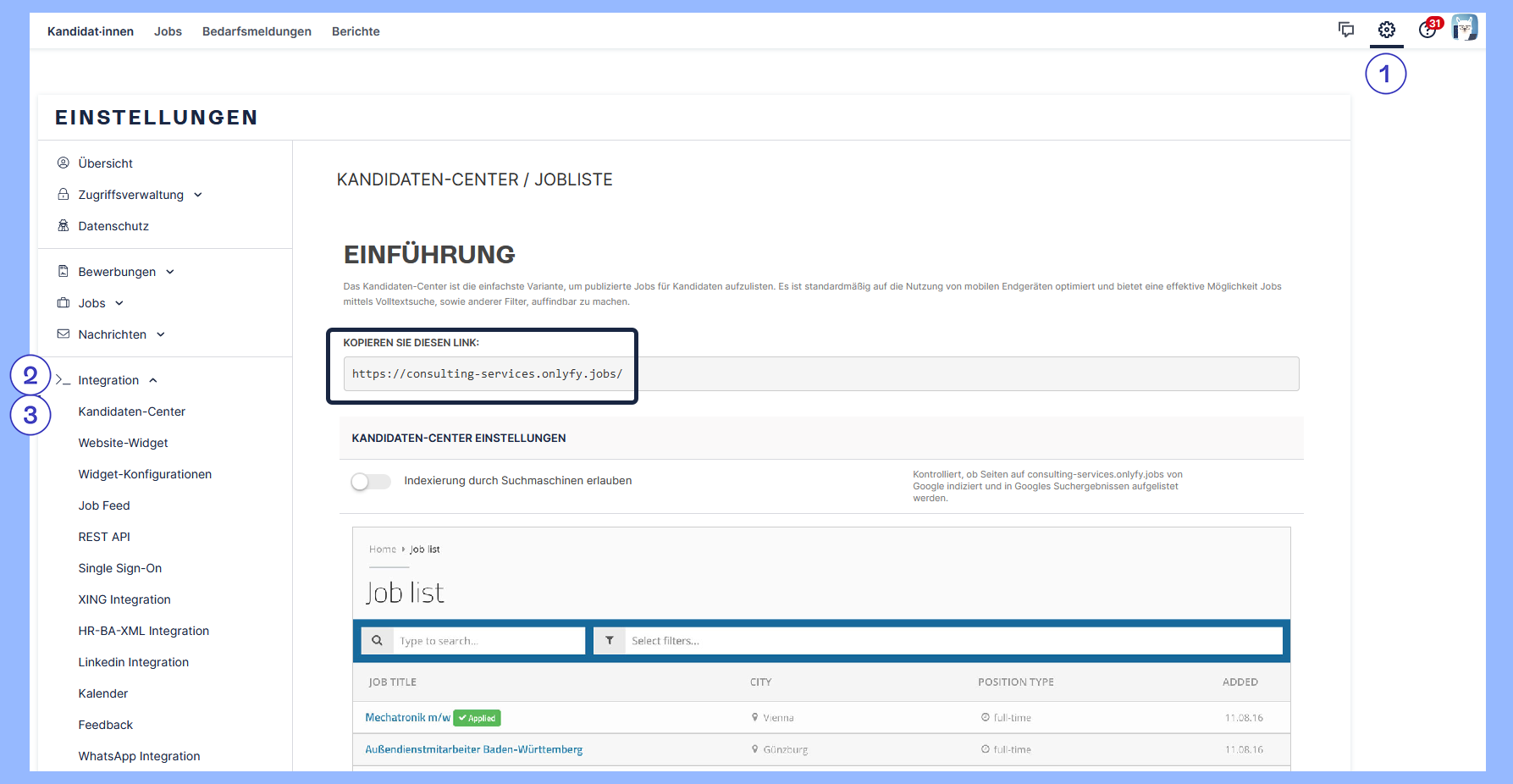Click the filter funnel icon
This screenshot has height=784, width=1513.
point(610,641)
